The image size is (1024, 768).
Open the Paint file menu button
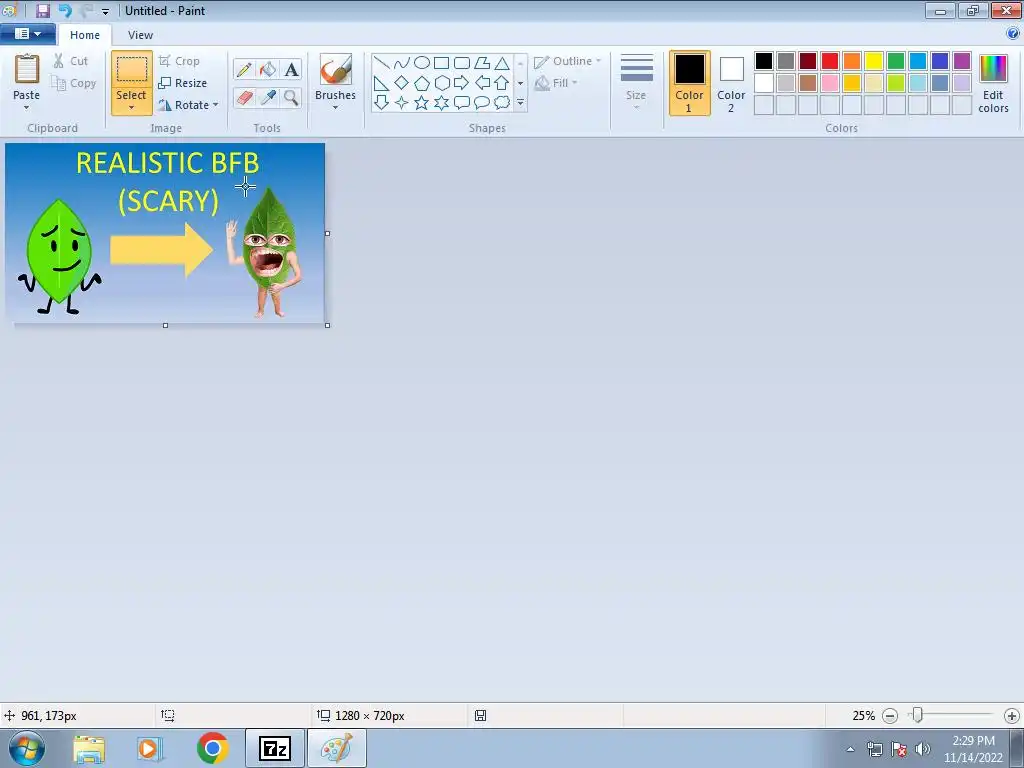coord(27,34)
